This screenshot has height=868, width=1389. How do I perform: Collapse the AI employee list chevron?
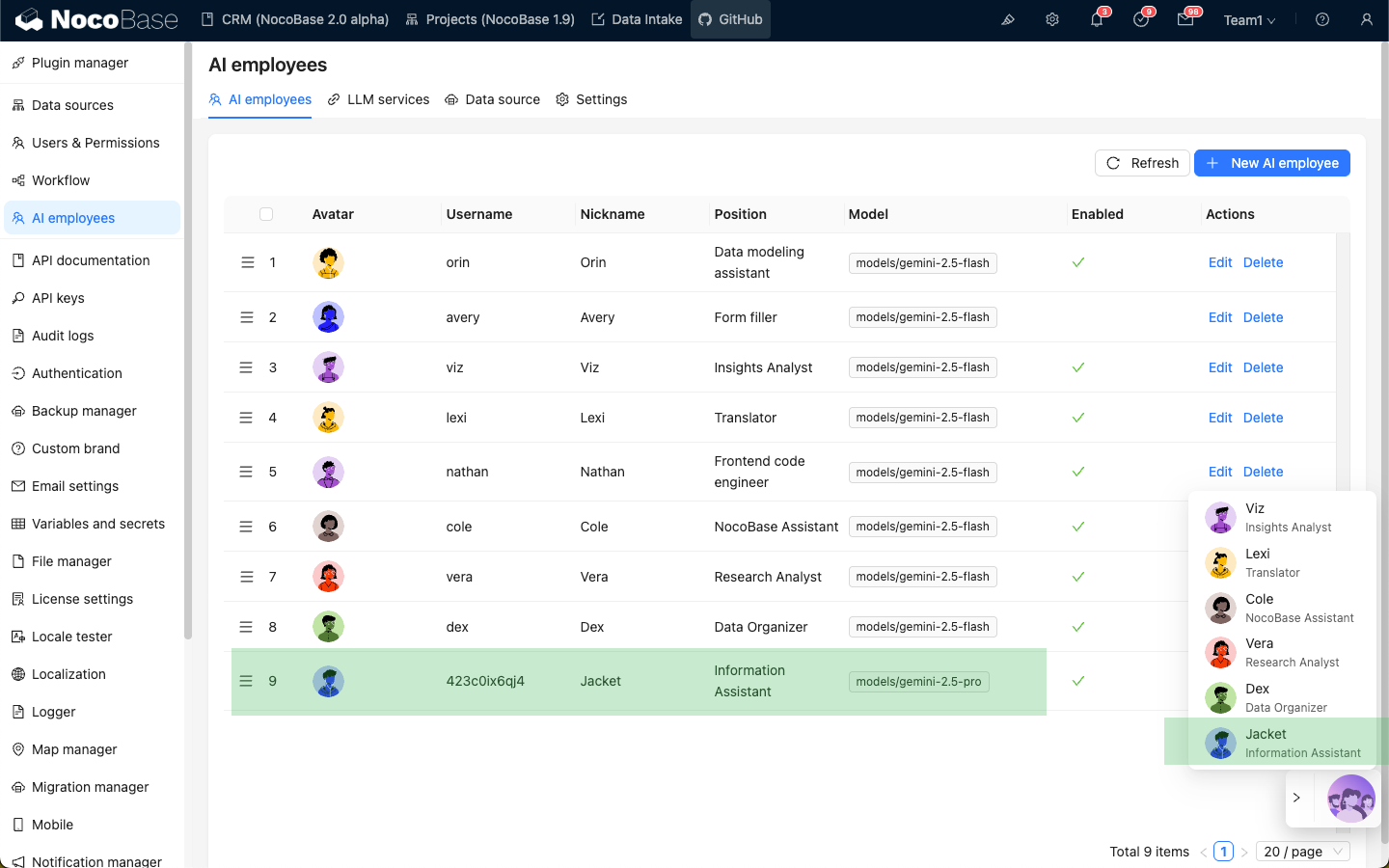(x=1296, y=798)
